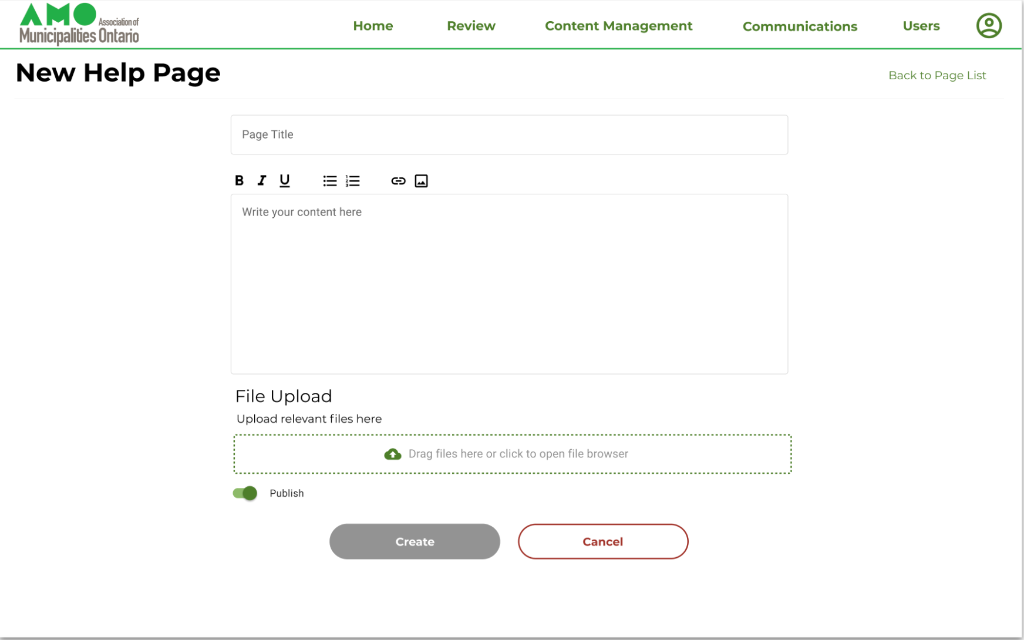Click the Page Title input field
This screenshot has width=1024, height=640.
coord(509,134)
